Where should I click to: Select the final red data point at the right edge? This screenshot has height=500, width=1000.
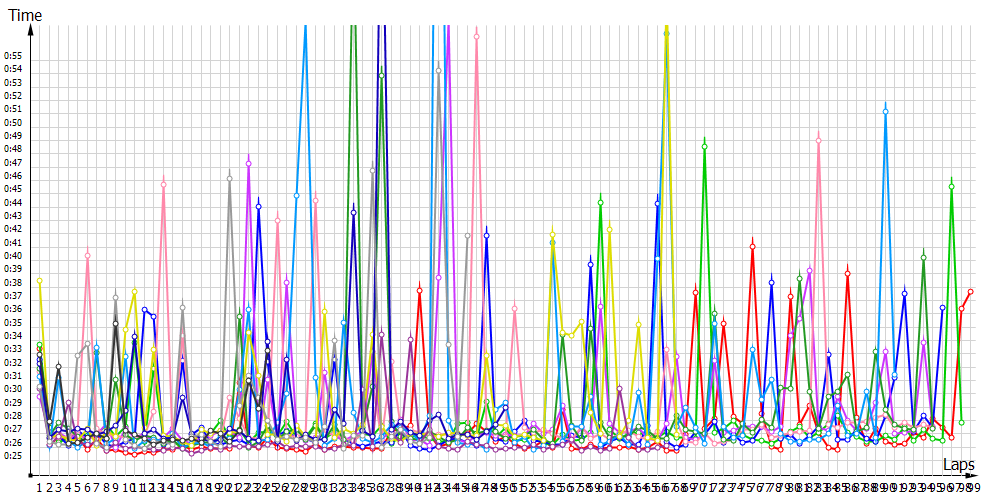click(971, 291)
